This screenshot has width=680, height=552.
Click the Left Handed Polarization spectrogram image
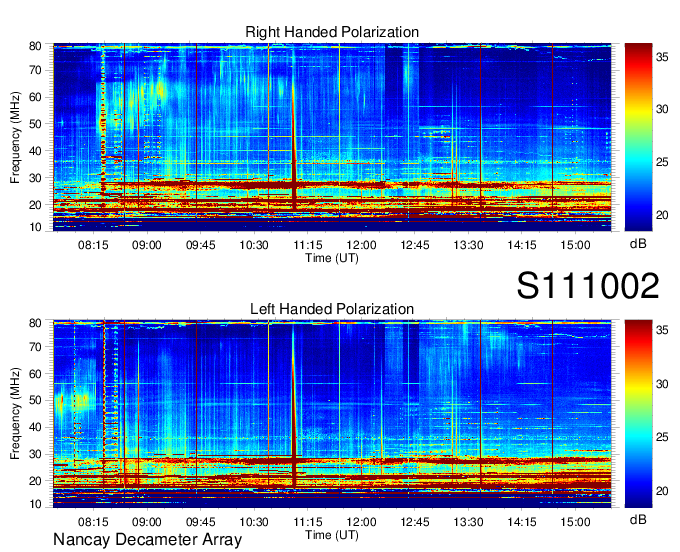pos(332,414)
